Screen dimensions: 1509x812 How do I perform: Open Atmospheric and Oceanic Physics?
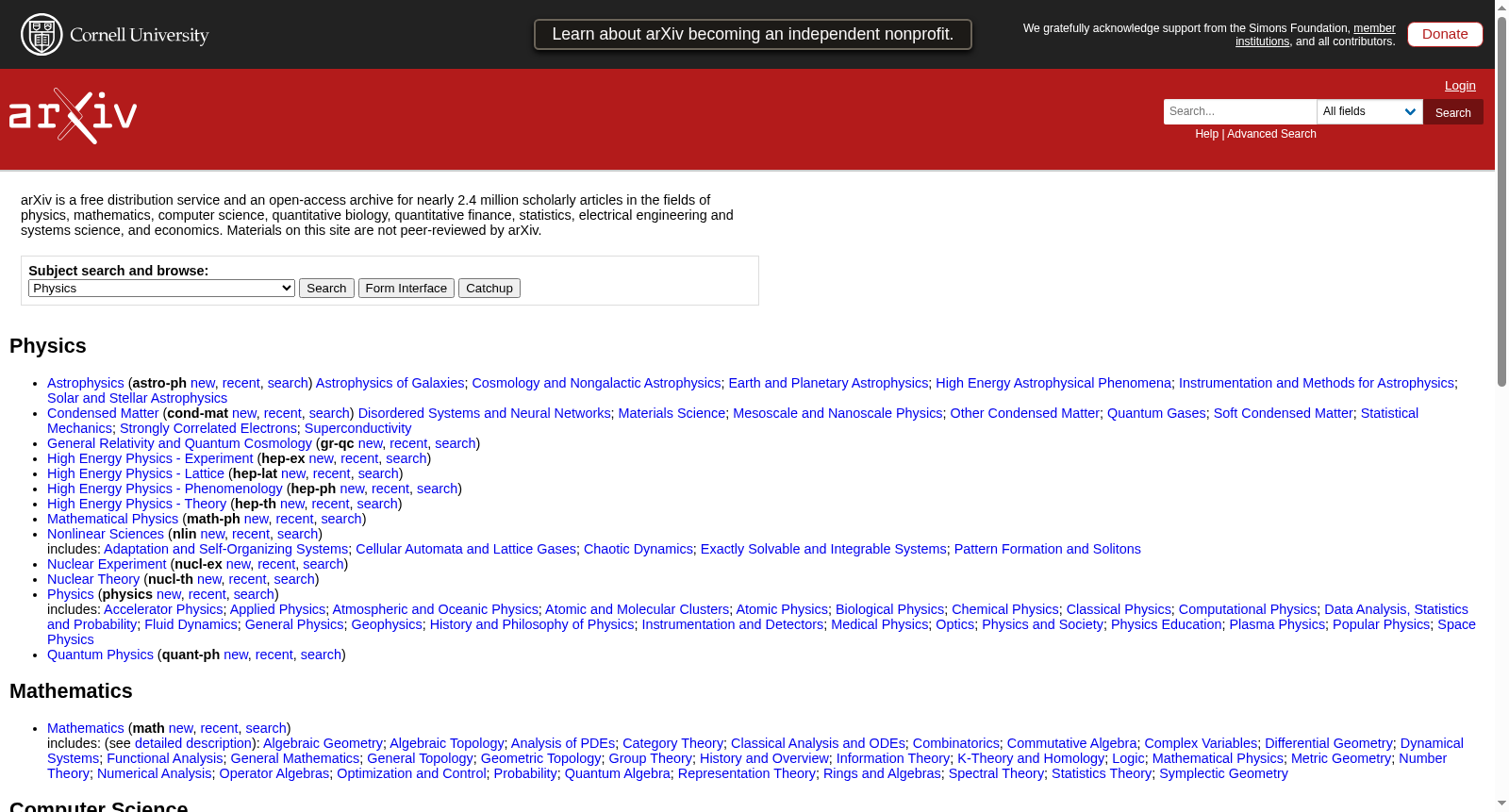(x=435, y=609)
